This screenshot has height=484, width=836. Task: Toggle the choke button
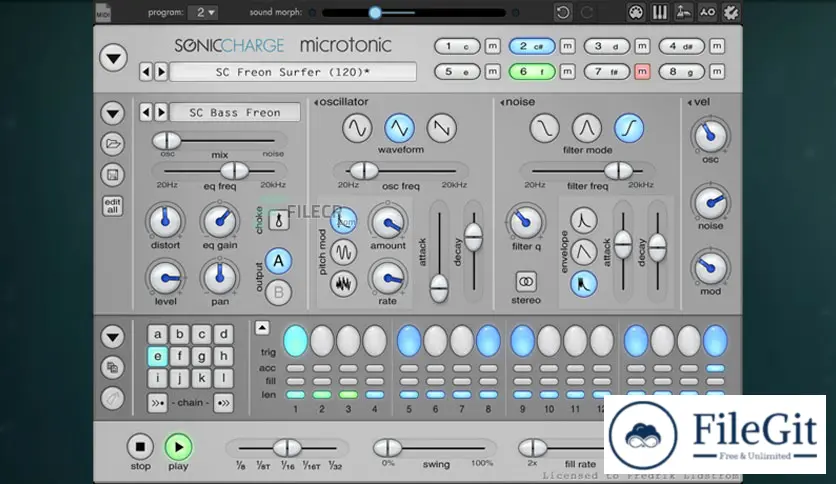[x=279, y=220]
